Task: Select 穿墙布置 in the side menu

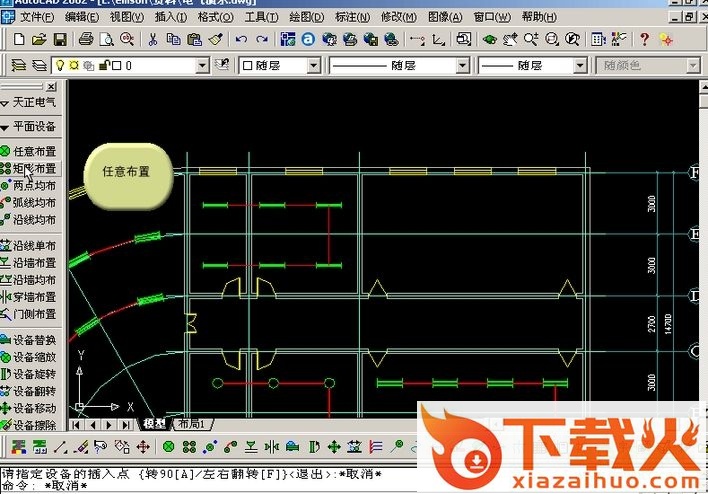Action: point(29,297)
